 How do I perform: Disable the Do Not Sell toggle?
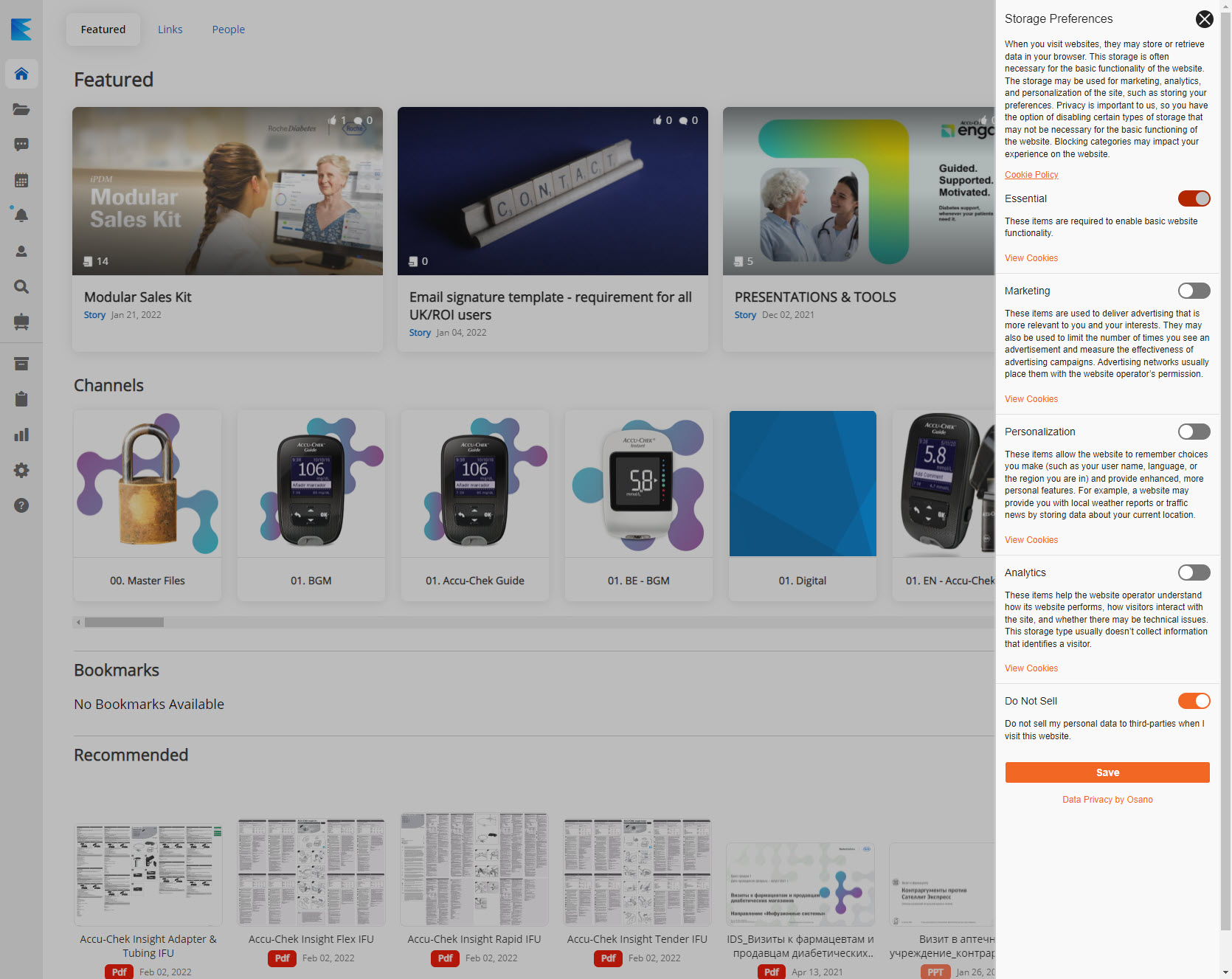coord(1194,701)
